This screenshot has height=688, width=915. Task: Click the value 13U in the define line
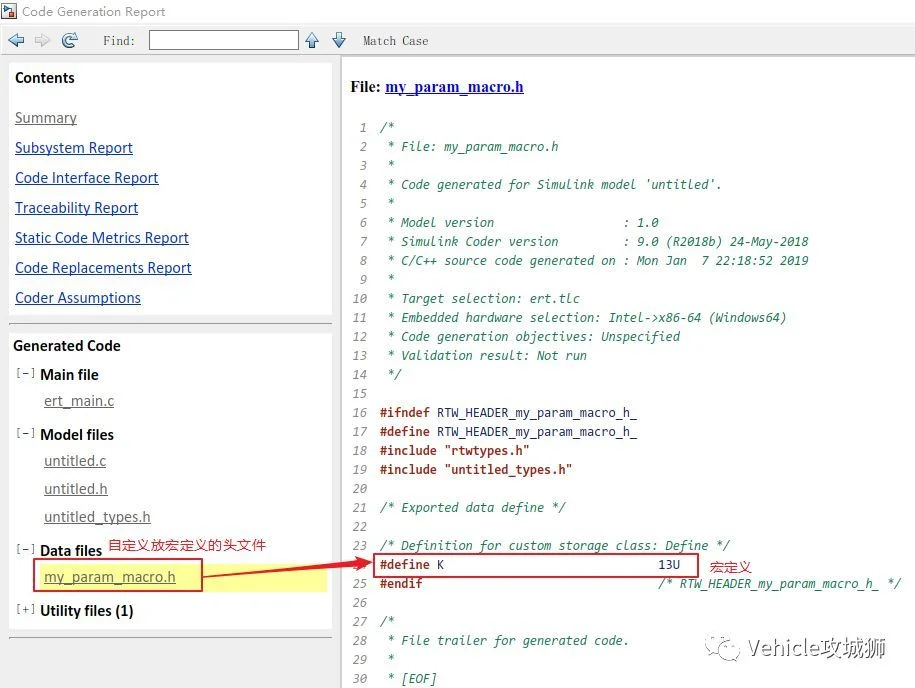pos(669,565)
